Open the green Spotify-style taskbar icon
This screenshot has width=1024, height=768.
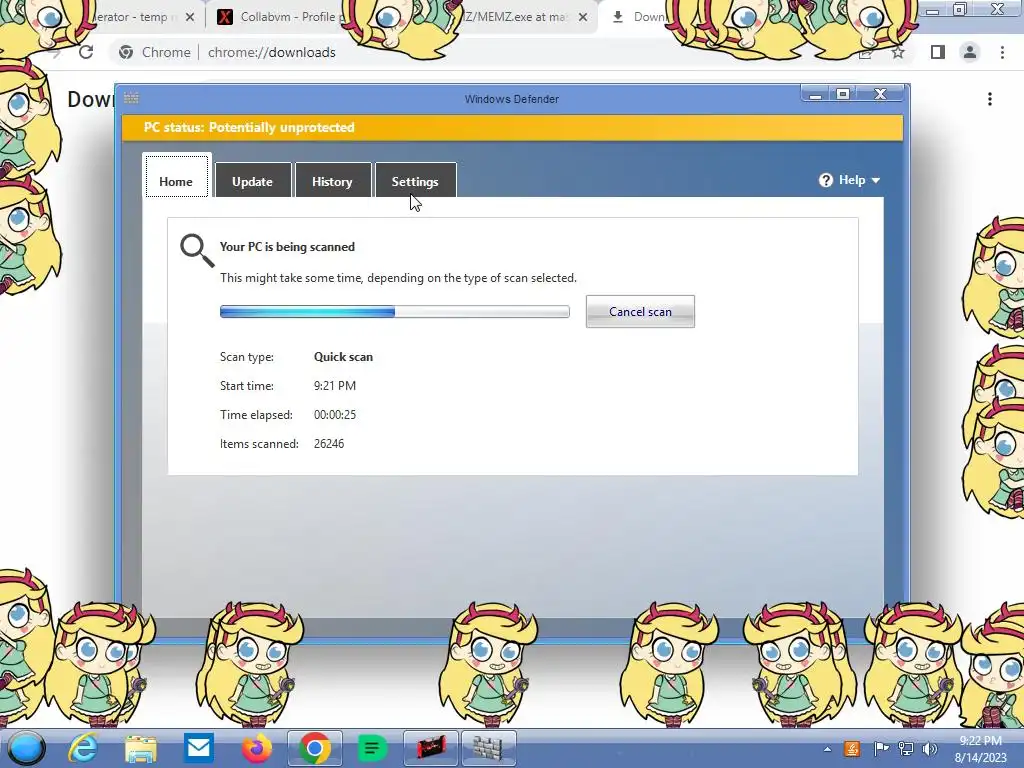[x=372, y=748]
